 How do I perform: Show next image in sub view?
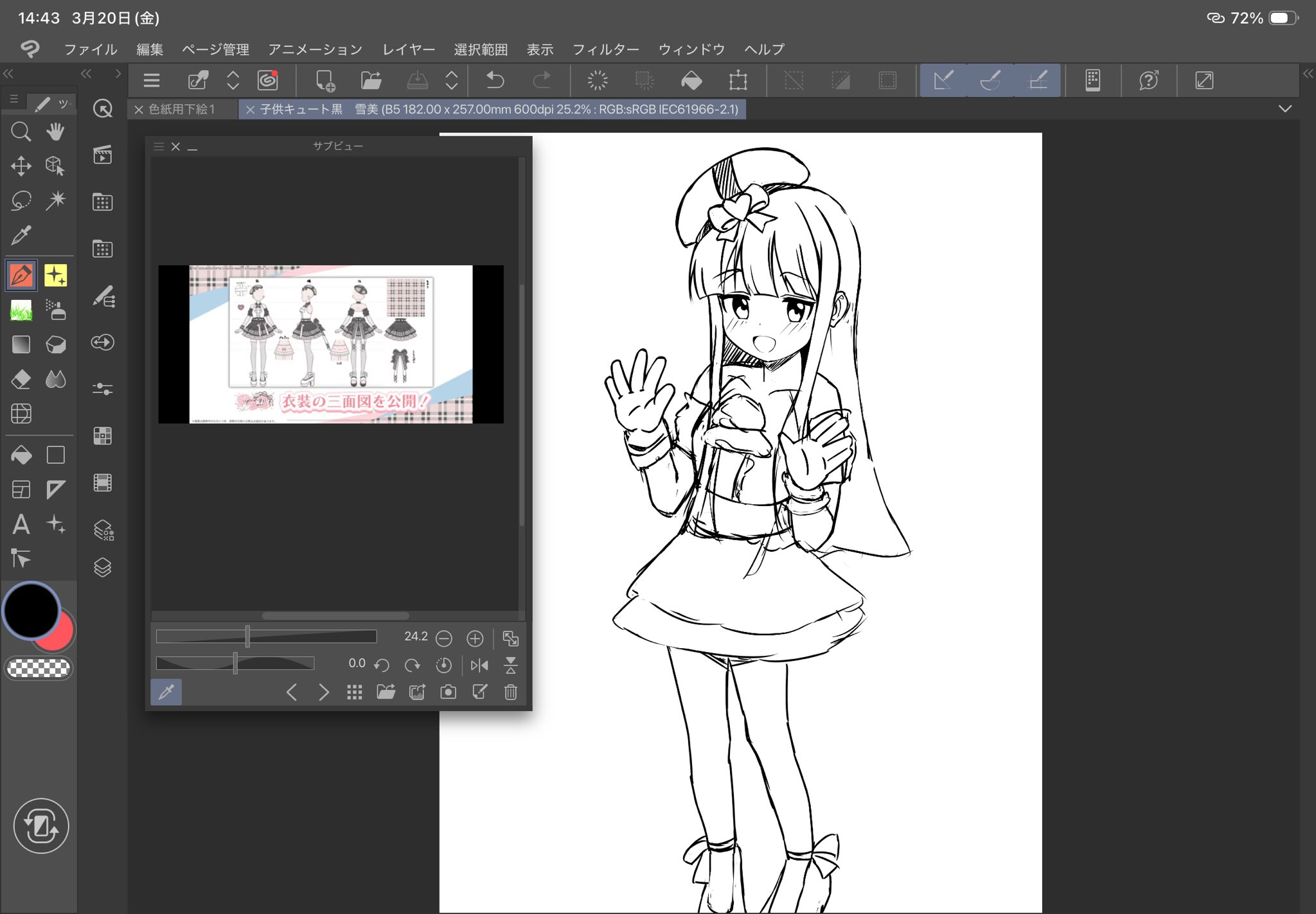(323, 692)
